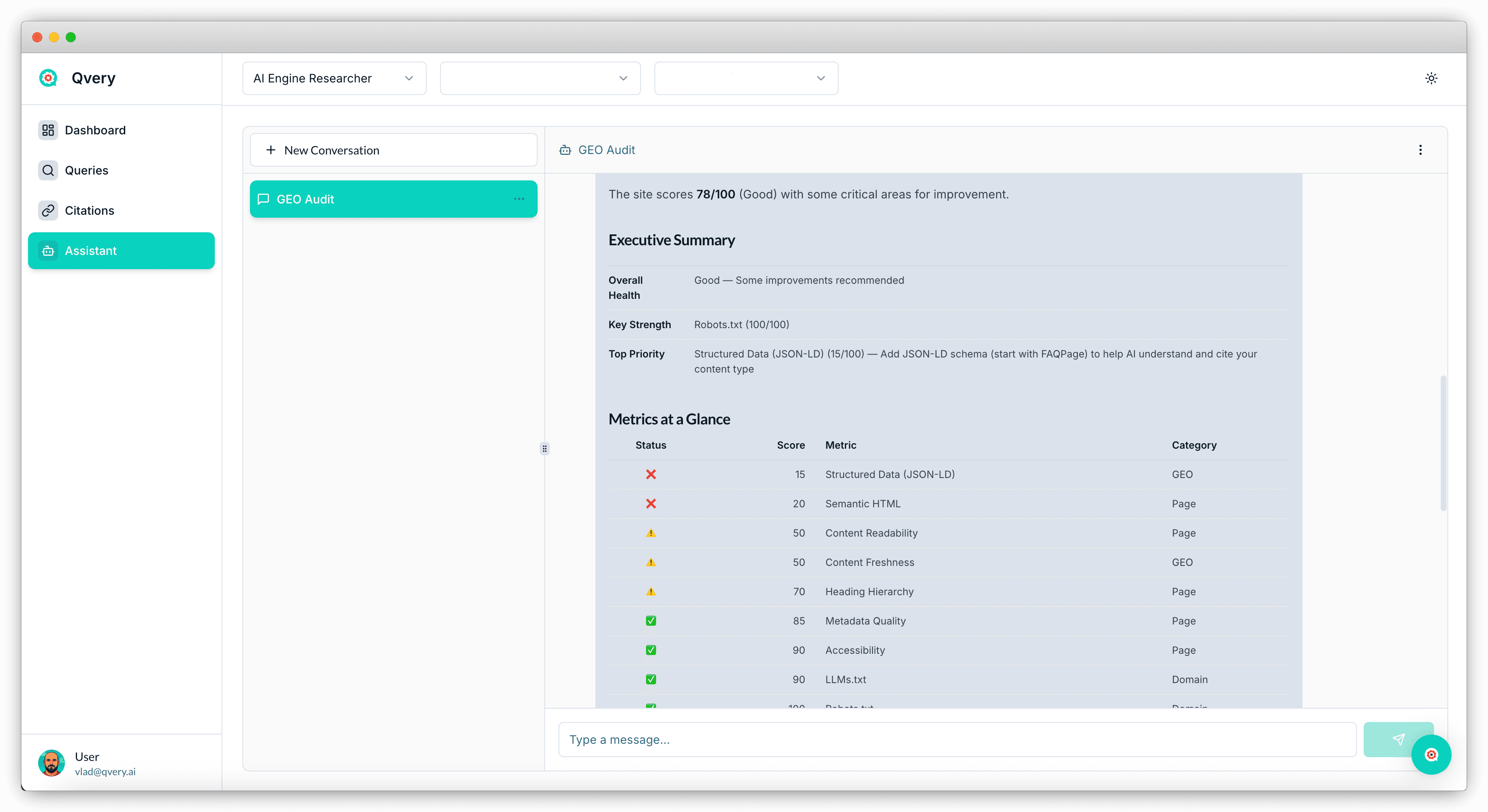
Task: Start a New Conversation
Action: [393, 150]
